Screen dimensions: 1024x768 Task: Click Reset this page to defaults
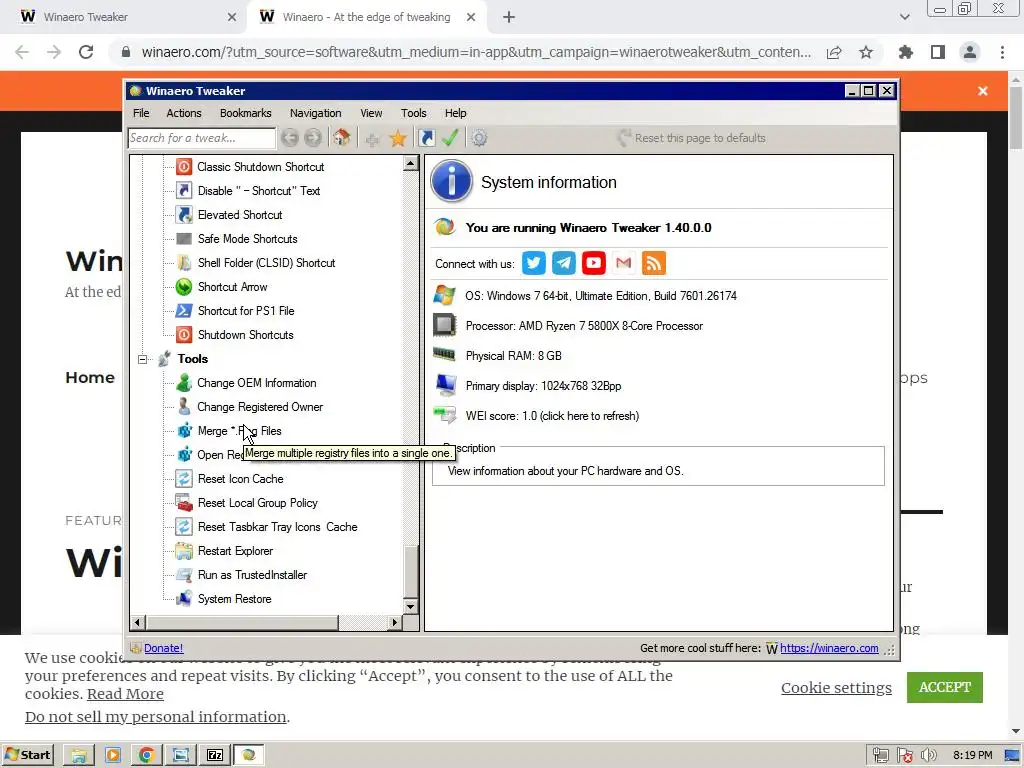(692, 138)
